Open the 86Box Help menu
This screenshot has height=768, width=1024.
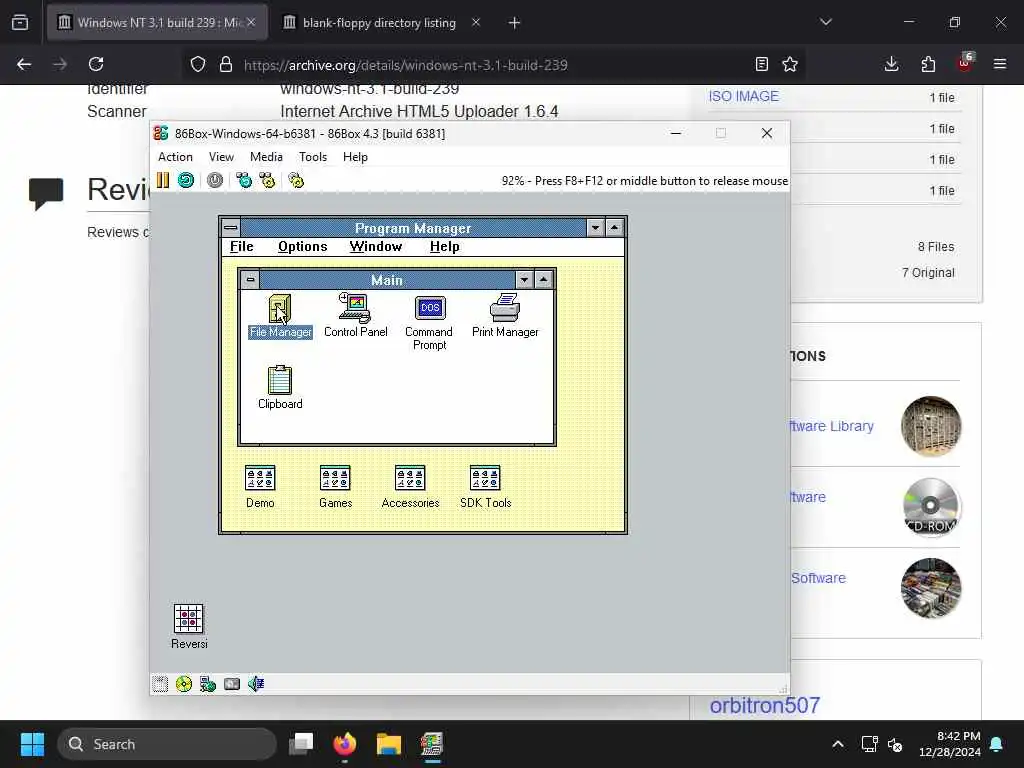(355, 157)
